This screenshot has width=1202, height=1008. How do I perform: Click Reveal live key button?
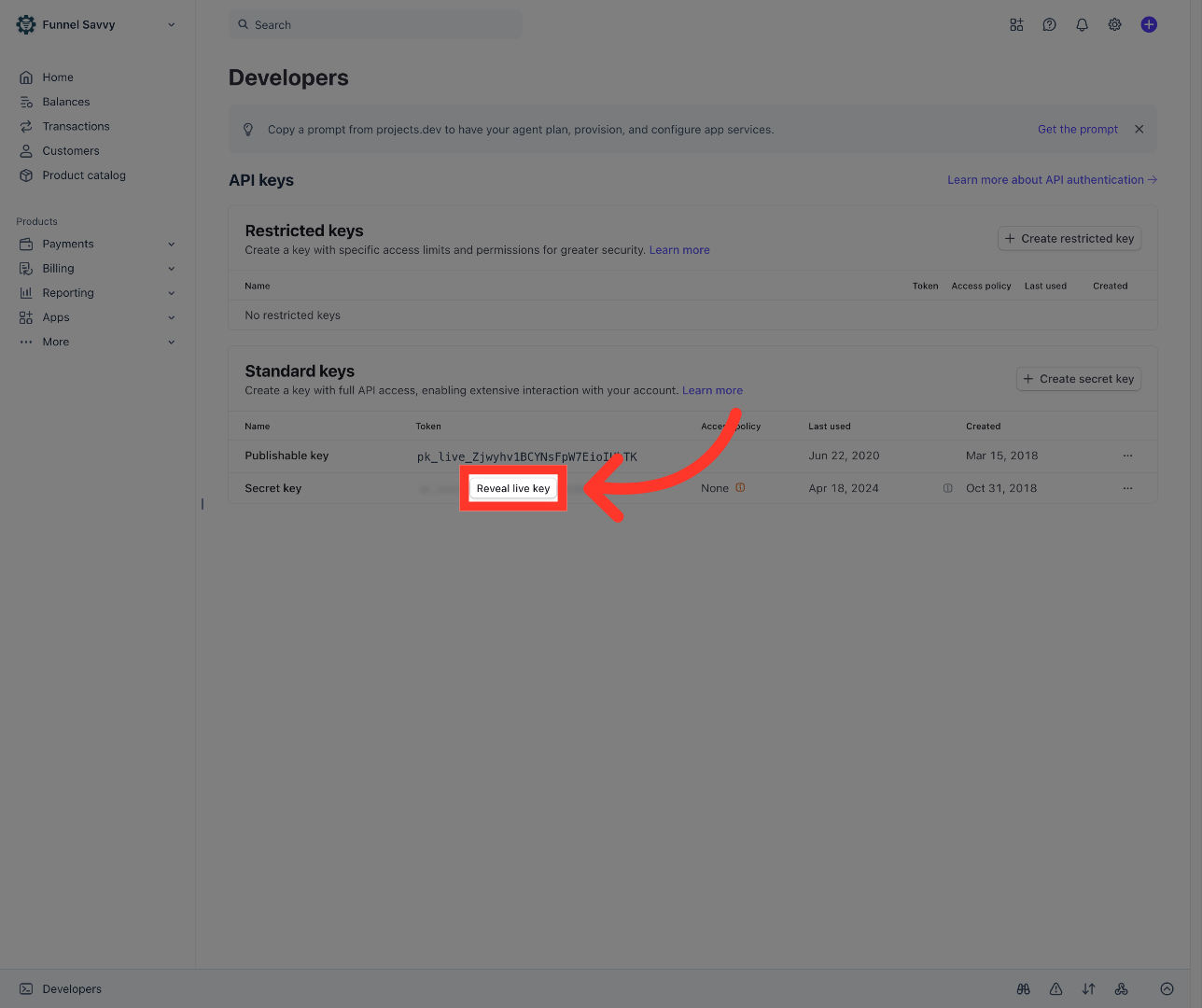tap(513, 488)
